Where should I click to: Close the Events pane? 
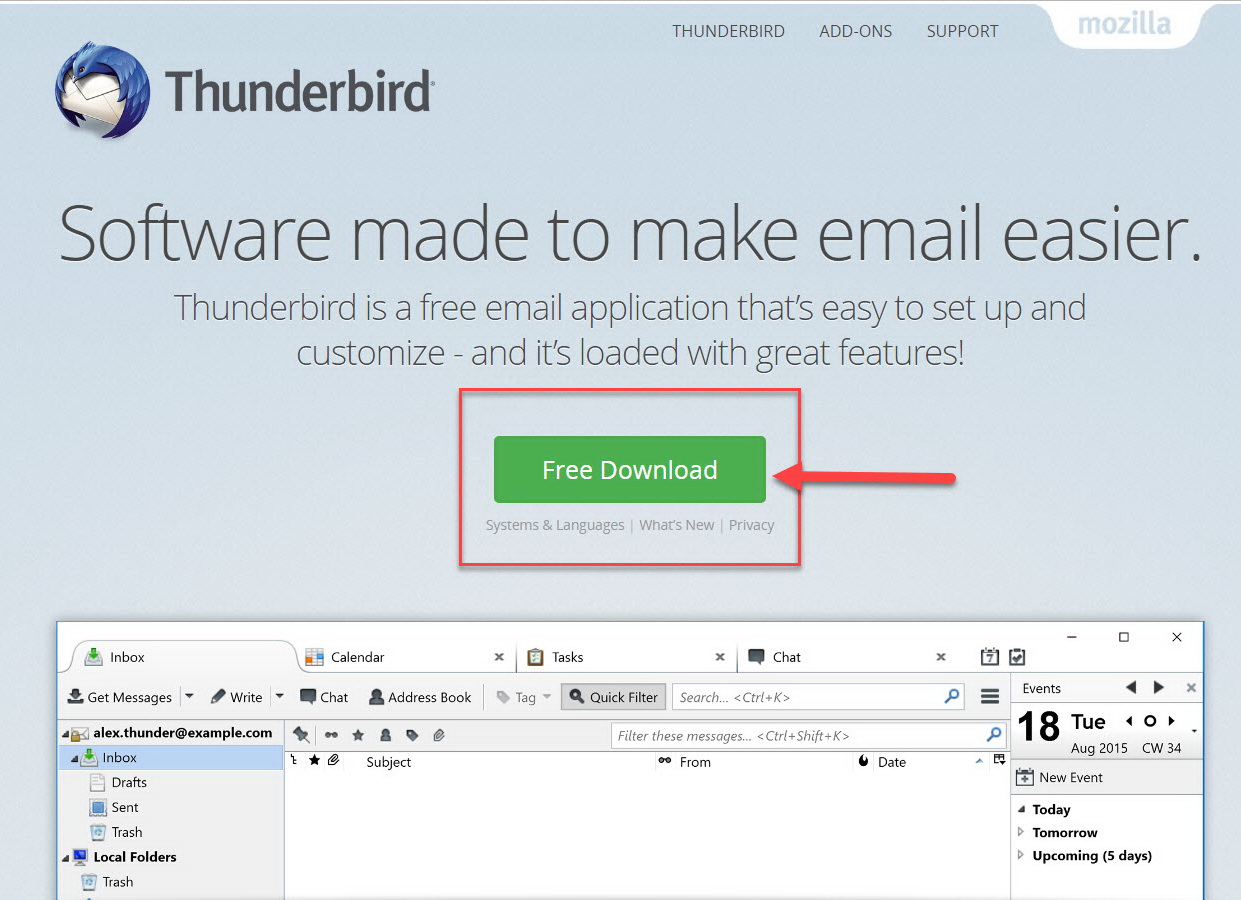(x=1191, y=688)
